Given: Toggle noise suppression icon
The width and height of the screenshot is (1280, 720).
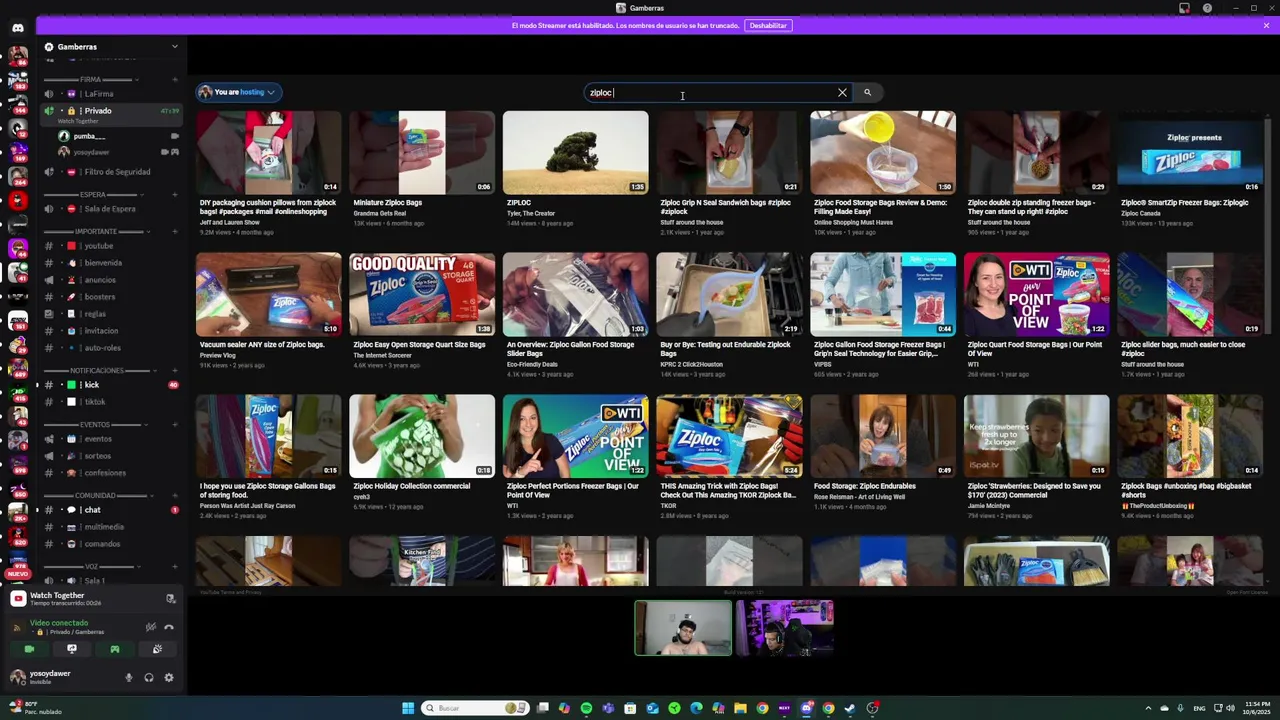Looking at the screenshot, I should pos(150,627).
